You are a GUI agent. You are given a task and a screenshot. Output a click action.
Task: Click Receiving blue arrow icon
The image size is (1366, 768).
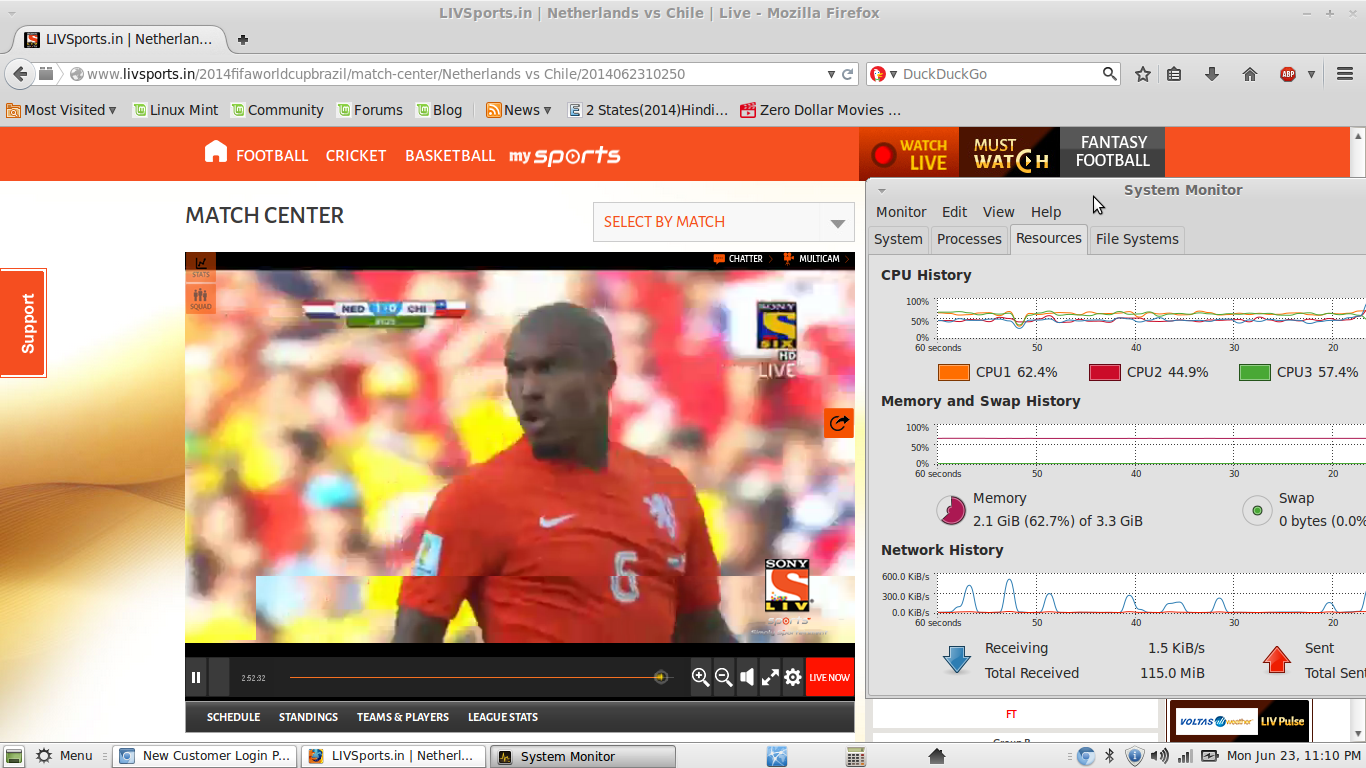957,659
